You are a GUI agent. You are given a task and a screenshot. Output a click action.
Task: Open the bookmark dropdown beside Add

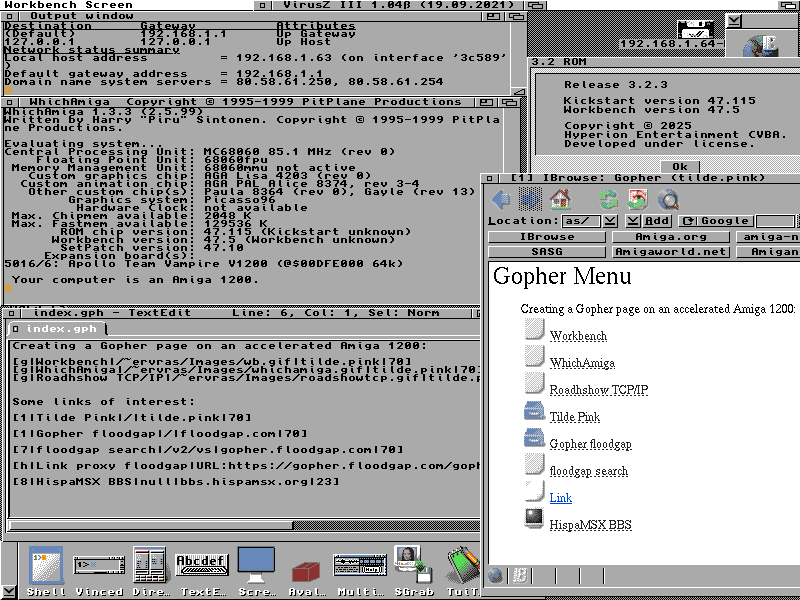pos(633,220)
